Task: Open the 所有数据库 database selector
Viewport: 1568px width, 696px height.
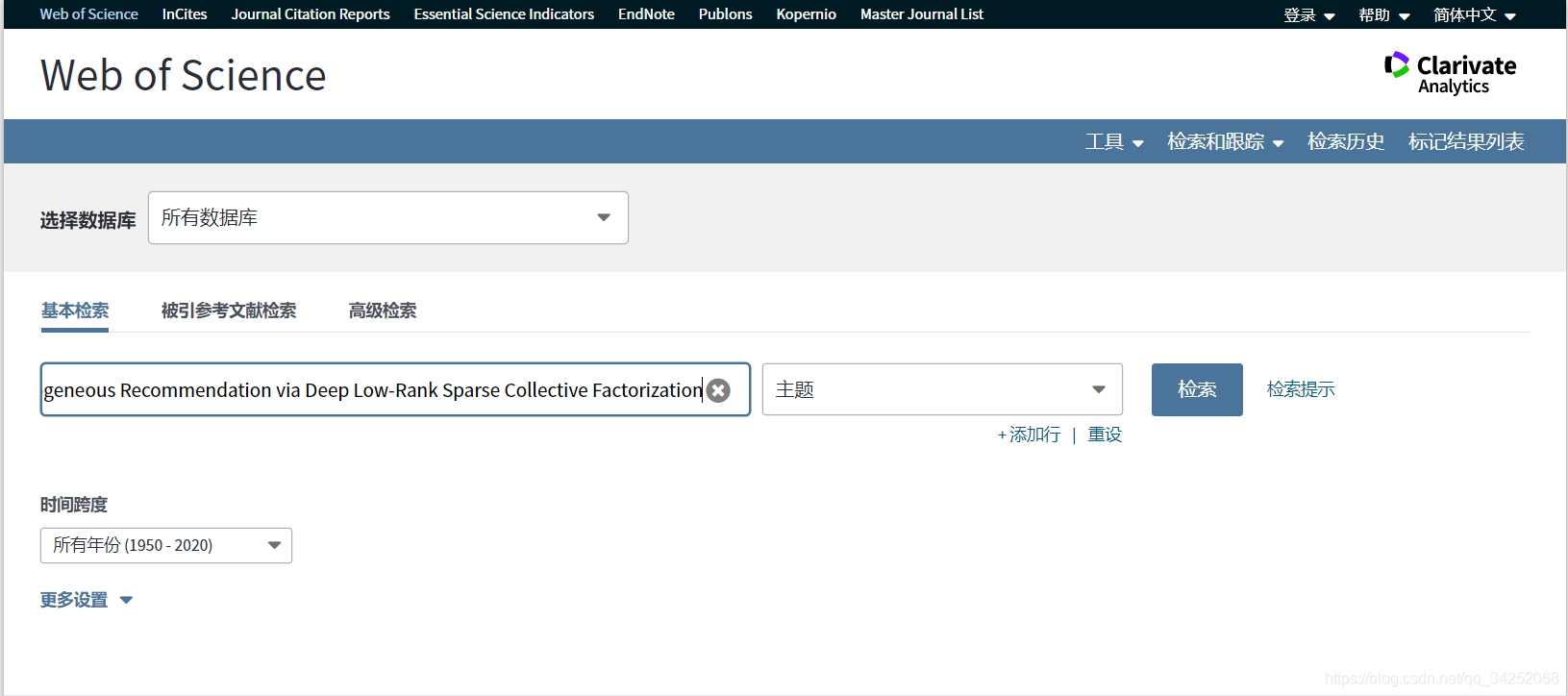Action: [x=388, y=218]
